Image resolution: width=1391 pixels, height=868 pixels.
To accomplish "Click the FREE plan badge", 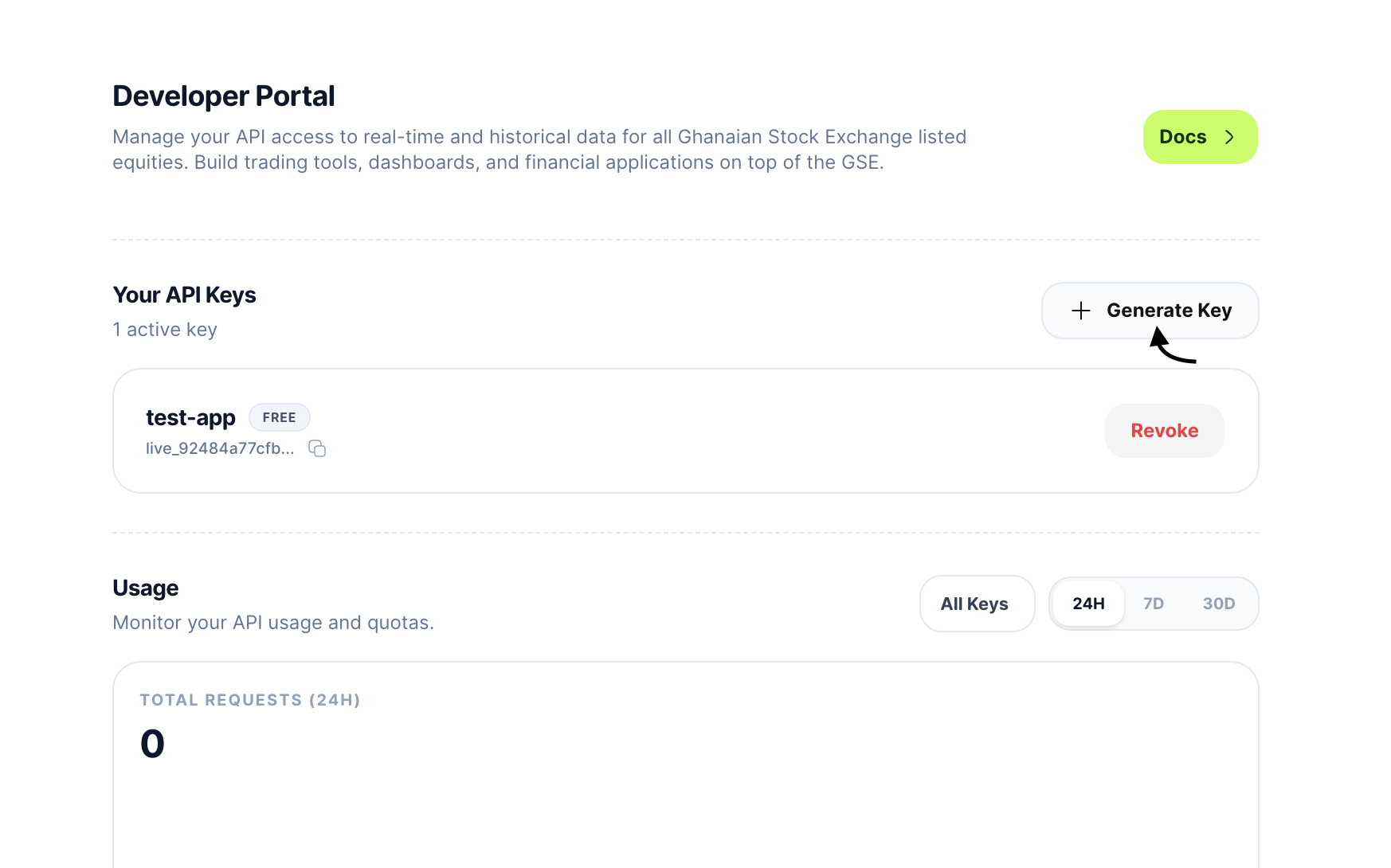I will click(279, 417).
